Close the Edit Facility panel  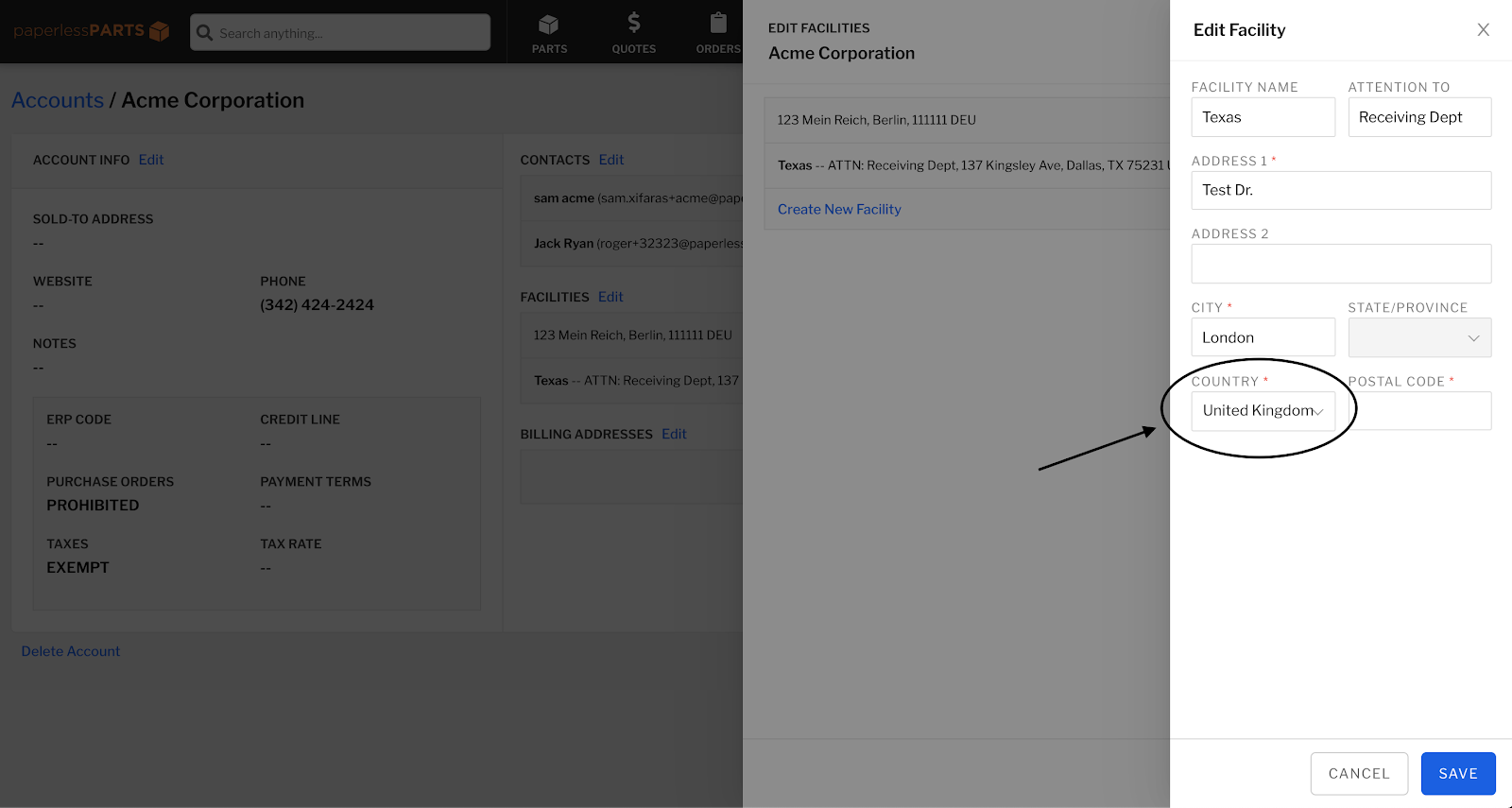point(1484,29)
